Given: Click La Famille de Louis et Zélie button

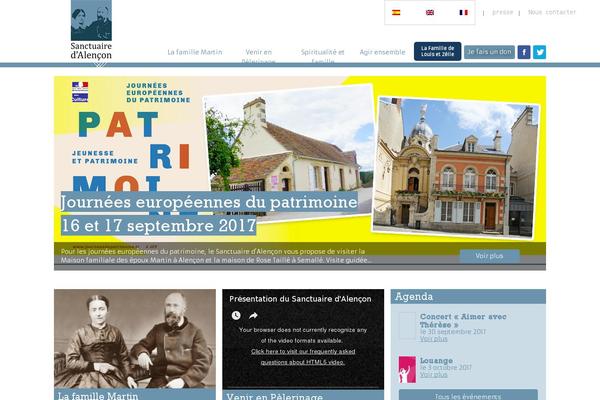Looking at the screenshot, I should pyautogui.click(x=437, y=51).
